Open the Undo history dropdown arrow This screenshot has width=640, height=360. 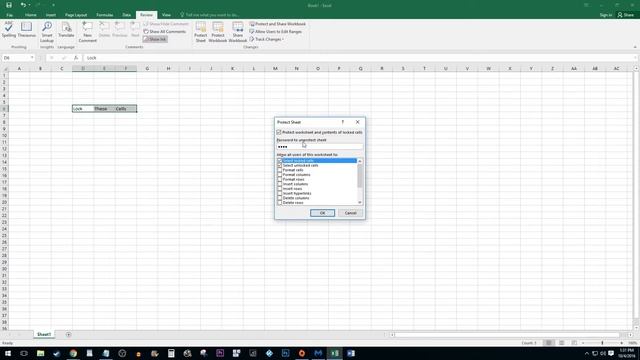[29, 5]
